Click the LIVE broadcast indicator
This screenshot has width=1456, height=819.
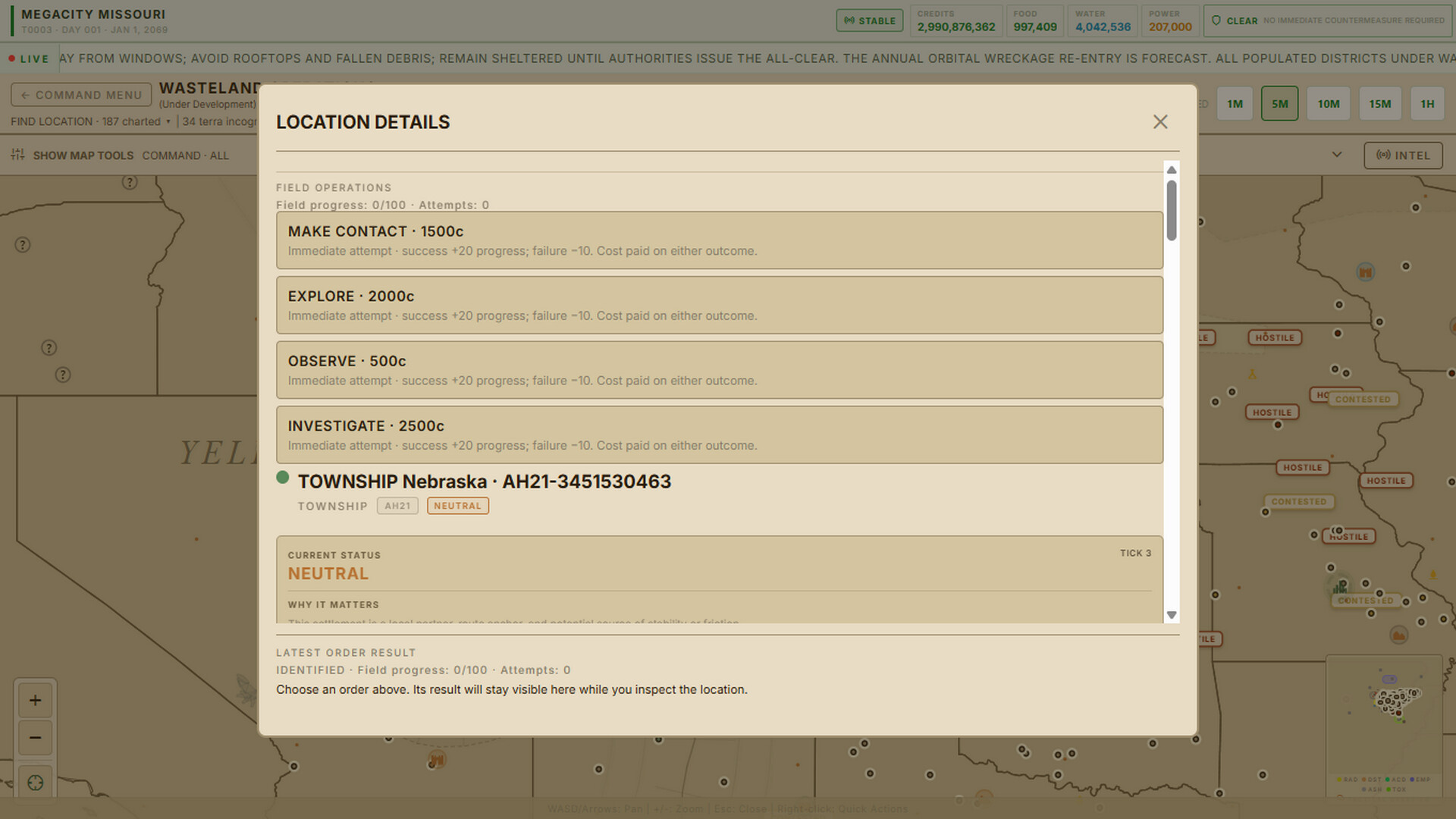pyautogui.click(x=29, y=58)
